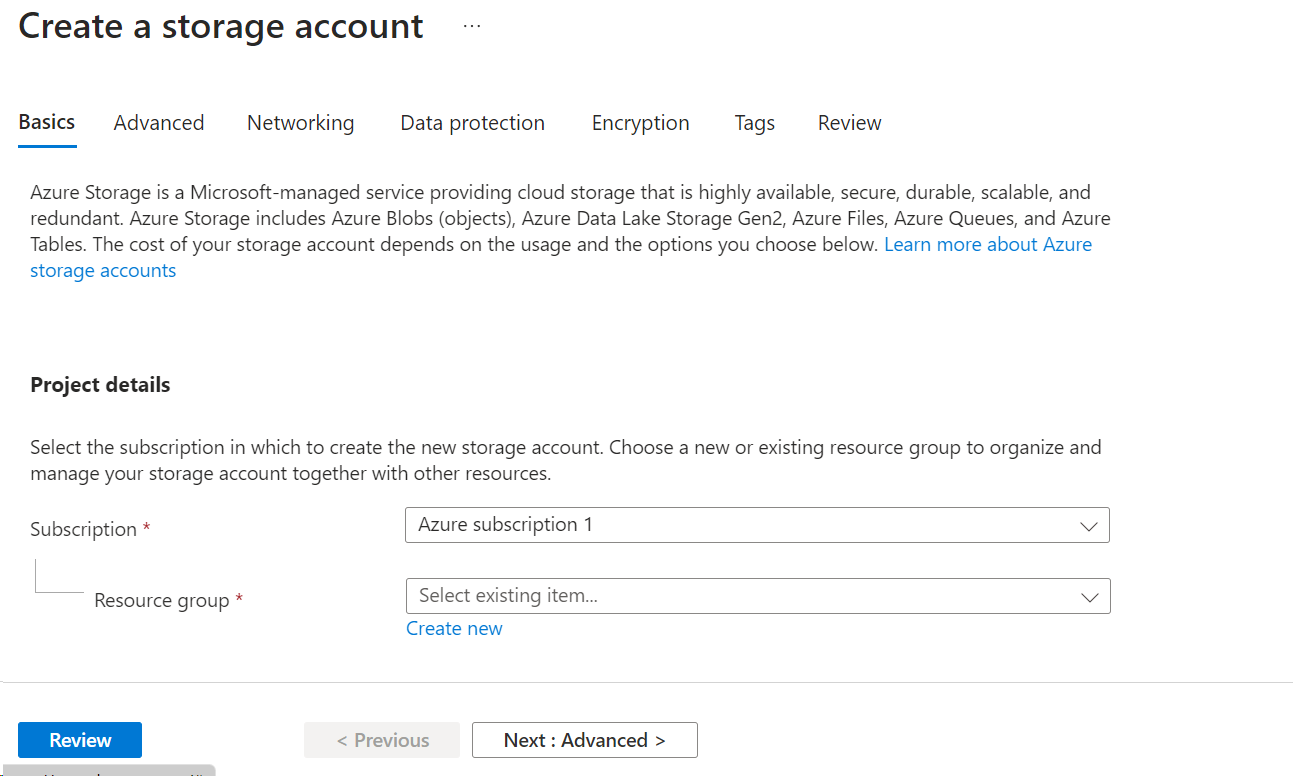Switch to the Advanced tab
Image resolution: width=1293 pixels, height=776 pixels.
[x=159, y=123]
